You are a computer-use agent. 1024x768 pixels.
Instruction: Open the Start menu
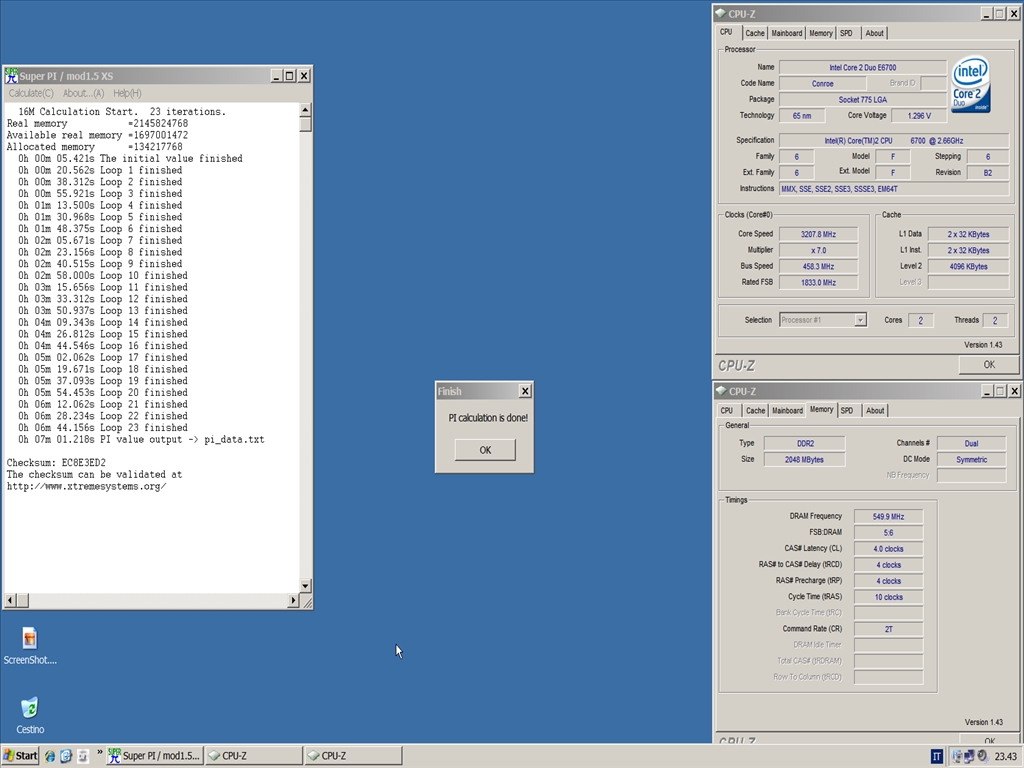pos(20,756)
